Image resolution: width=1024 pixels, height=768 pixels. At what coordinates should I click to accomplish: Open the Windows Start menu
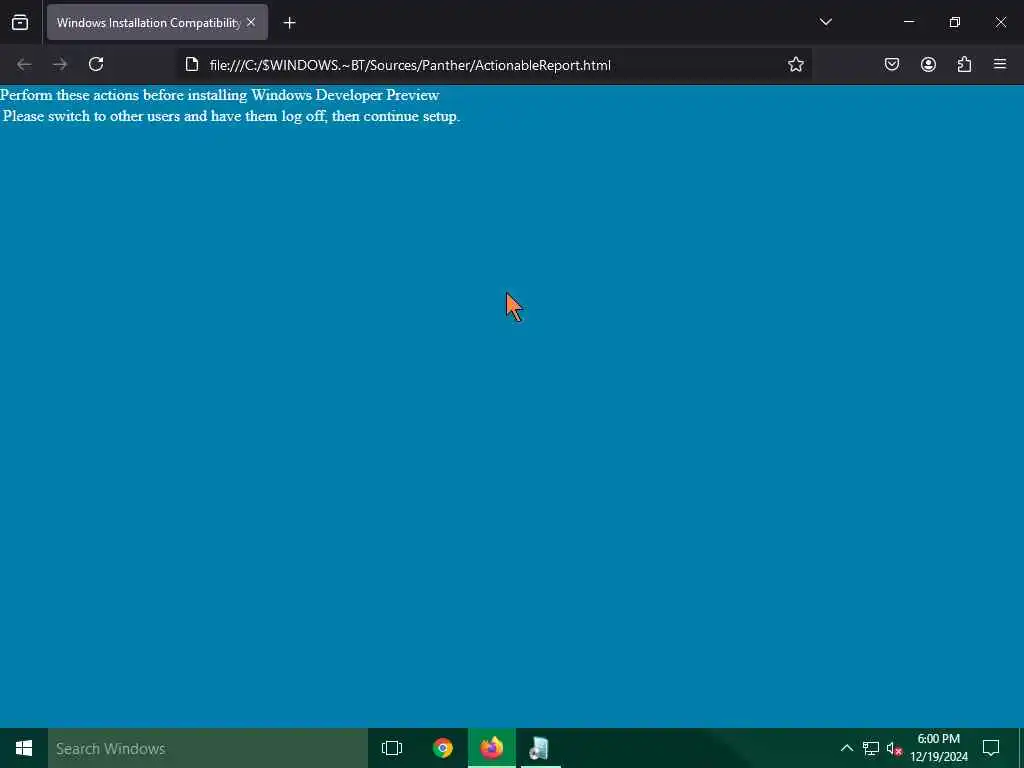click(x=24, y=748)
